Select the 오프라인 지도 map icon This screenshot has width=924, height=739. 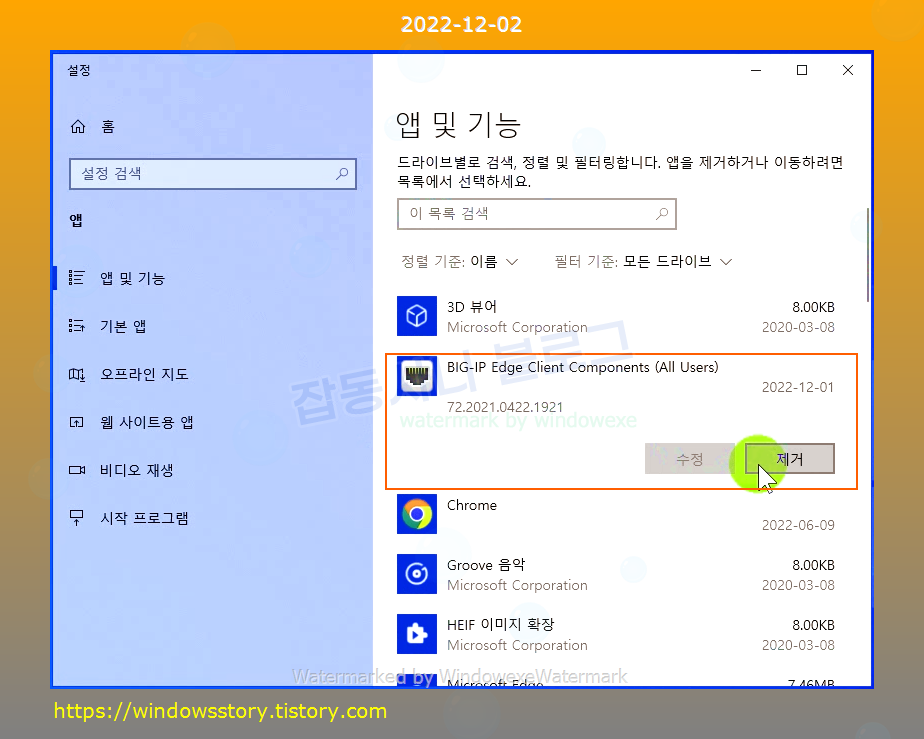pyautogui.click(x=77, y=374)
